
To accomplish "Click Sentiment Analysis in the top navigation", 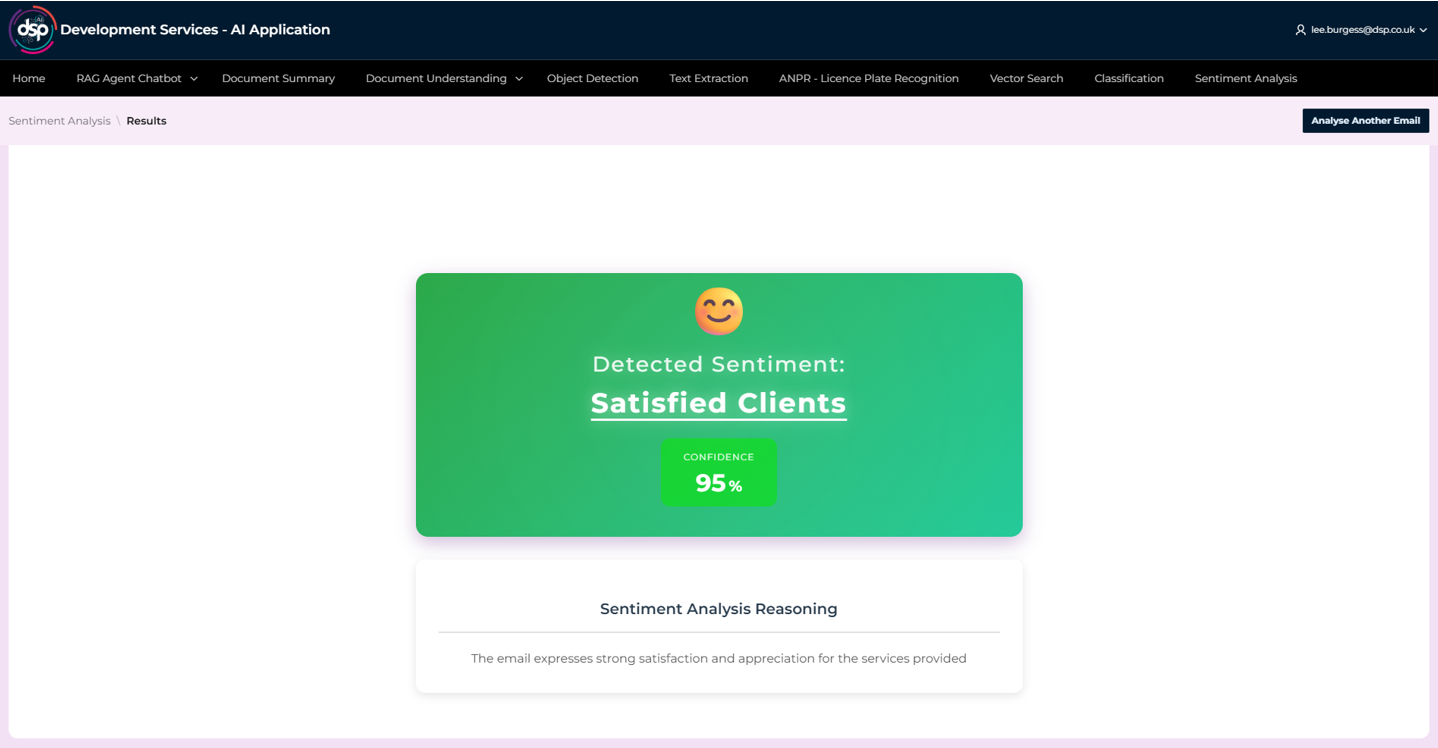I will [1245, 78].
